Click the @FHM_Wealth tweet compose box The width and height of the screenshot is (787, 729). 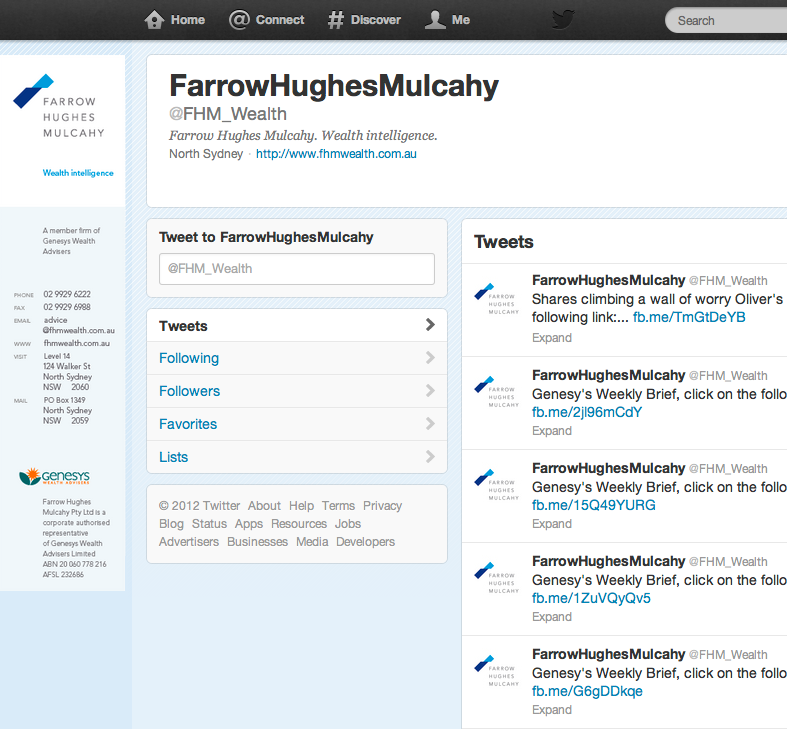point(297,269)
